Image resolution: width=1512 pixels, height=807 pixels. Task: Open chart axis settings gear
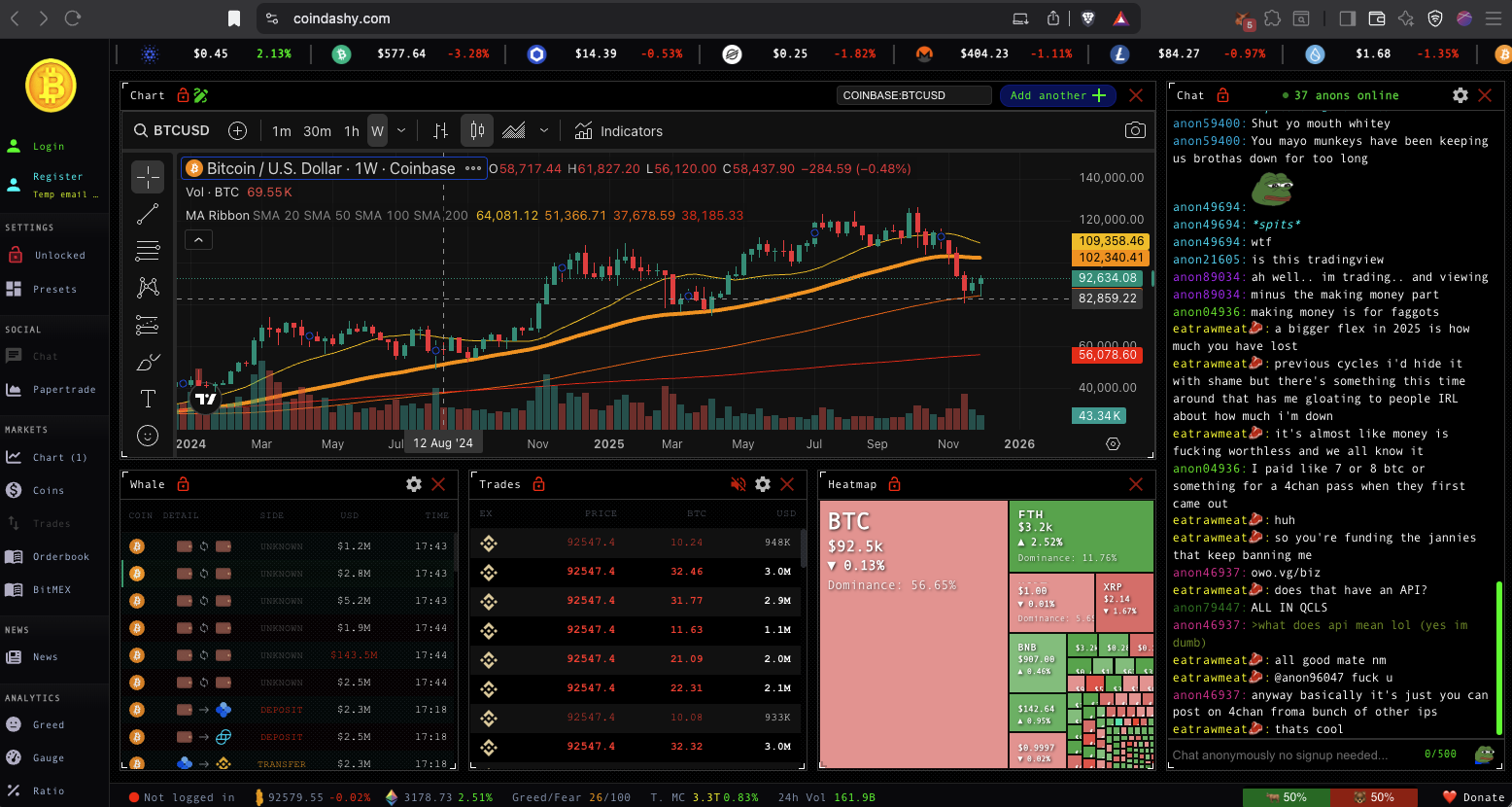click(x=1113, y=444)
